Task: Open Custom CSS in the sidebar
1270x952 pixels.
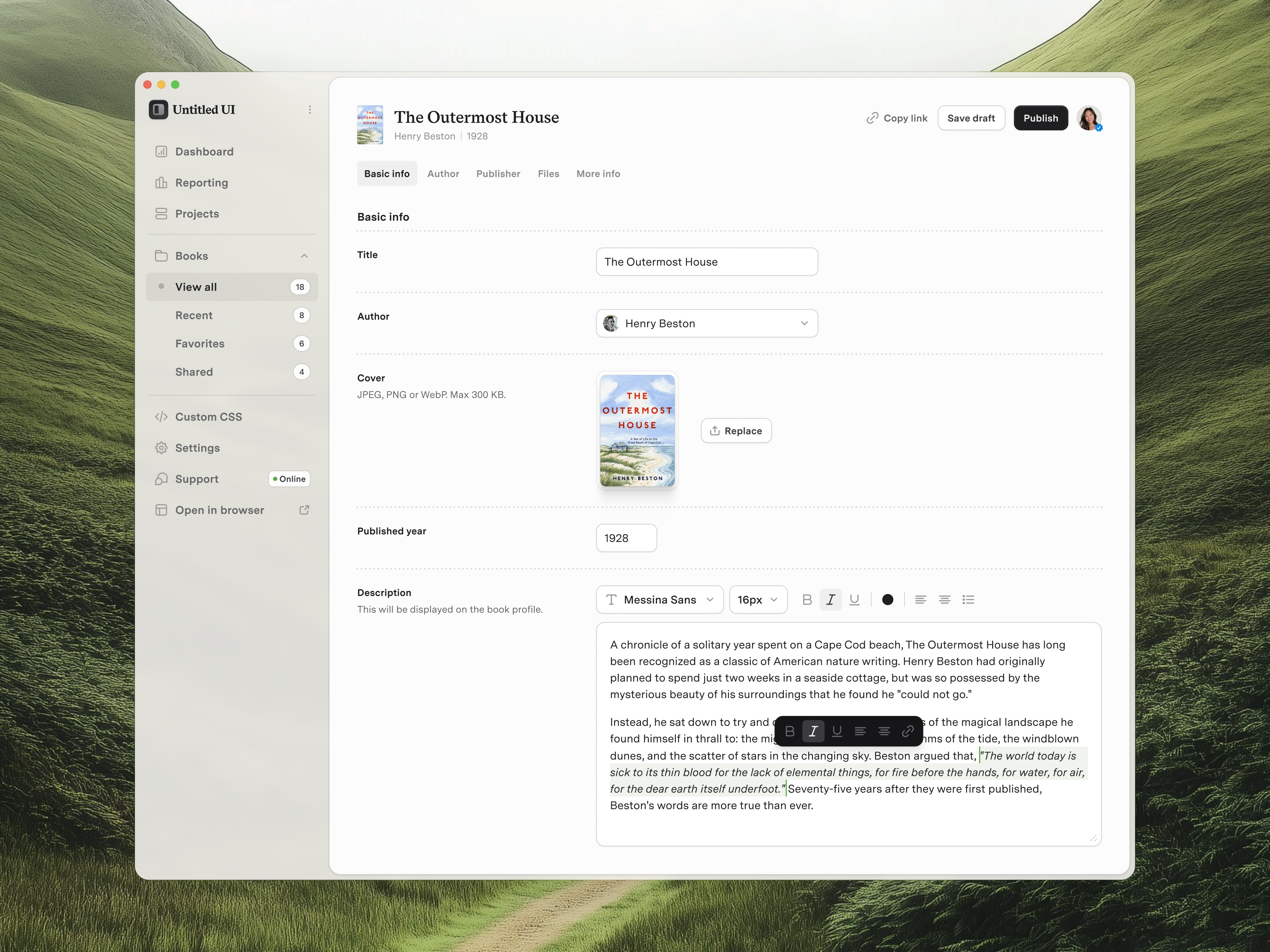Action: (232, 416)
